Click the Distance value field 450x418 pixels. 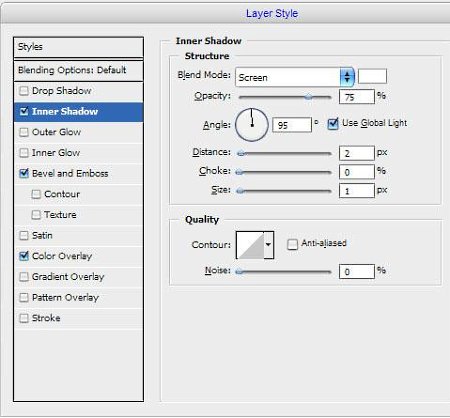pyautogui.click(x=357, y=153)
